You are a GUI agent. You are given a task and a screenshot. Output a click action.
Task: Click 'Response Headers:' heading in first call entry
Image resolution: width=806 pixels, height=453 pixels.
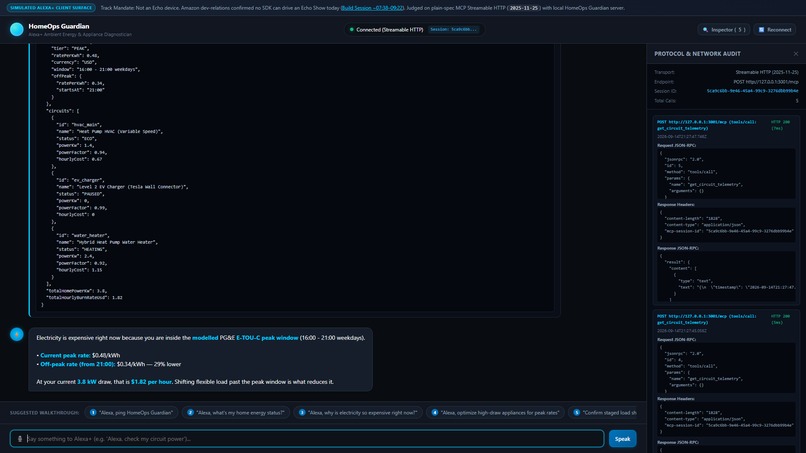coord(675,204)
